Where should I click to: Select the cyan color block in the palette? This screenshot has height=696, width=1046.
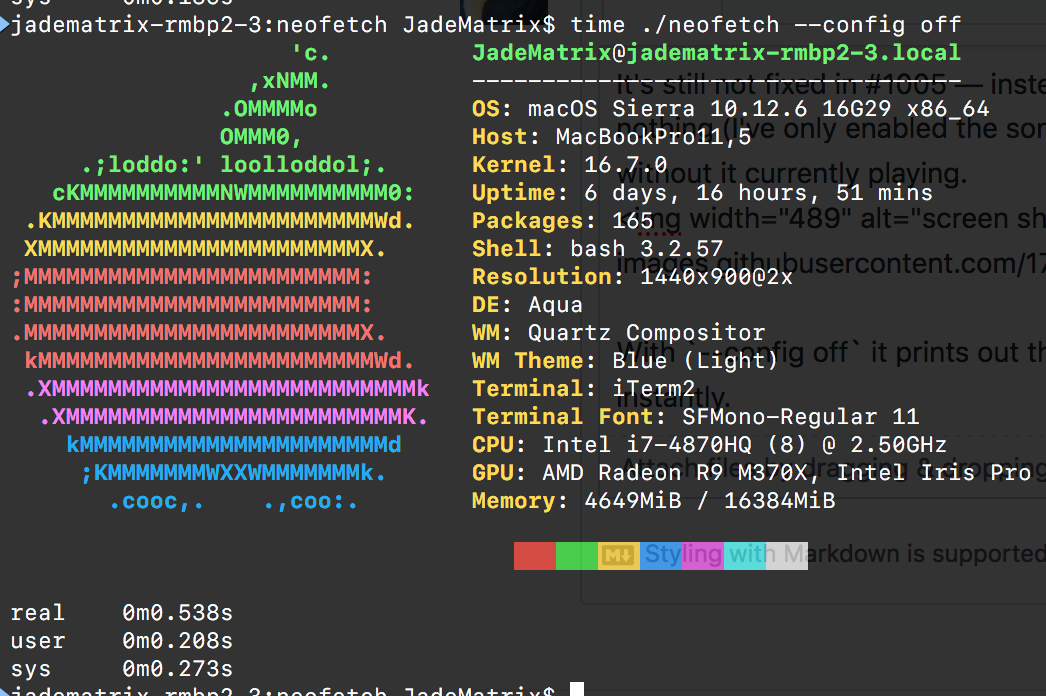point(745,555)
